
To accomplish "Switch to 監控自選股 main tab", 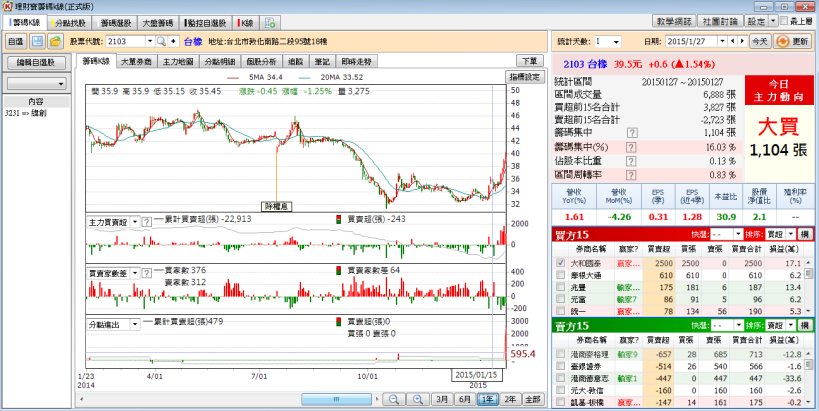I will 205,22.
